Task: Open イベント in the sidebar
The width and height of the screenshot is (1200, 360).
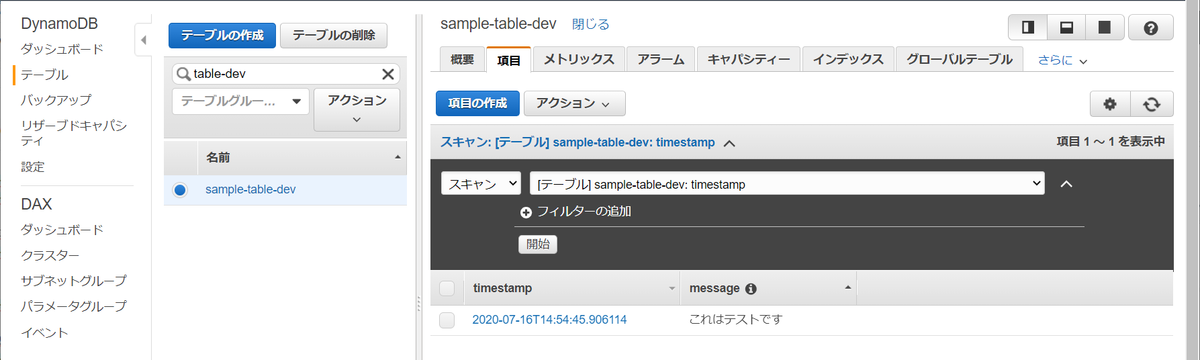Action: 44,332
